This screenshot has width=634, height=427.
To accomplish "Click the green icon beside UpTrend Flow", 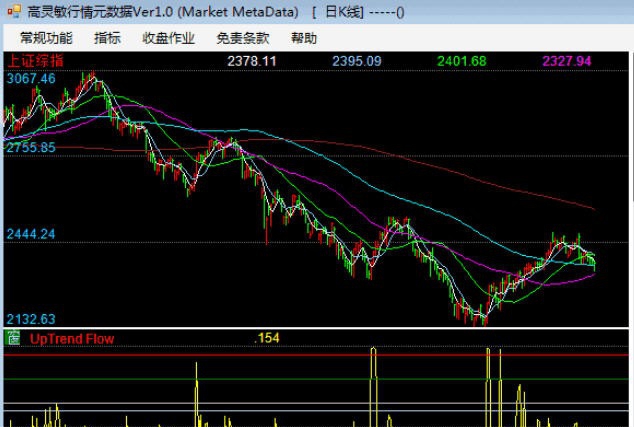I will (13, 338).
